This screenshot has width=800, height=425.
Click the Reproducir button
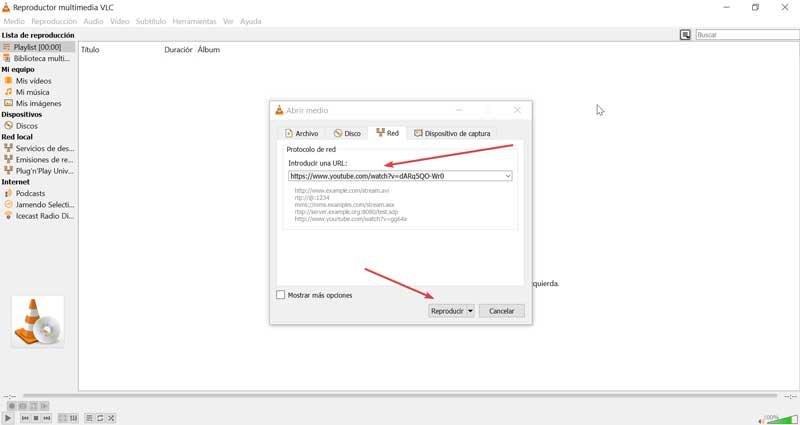point(447,311)
